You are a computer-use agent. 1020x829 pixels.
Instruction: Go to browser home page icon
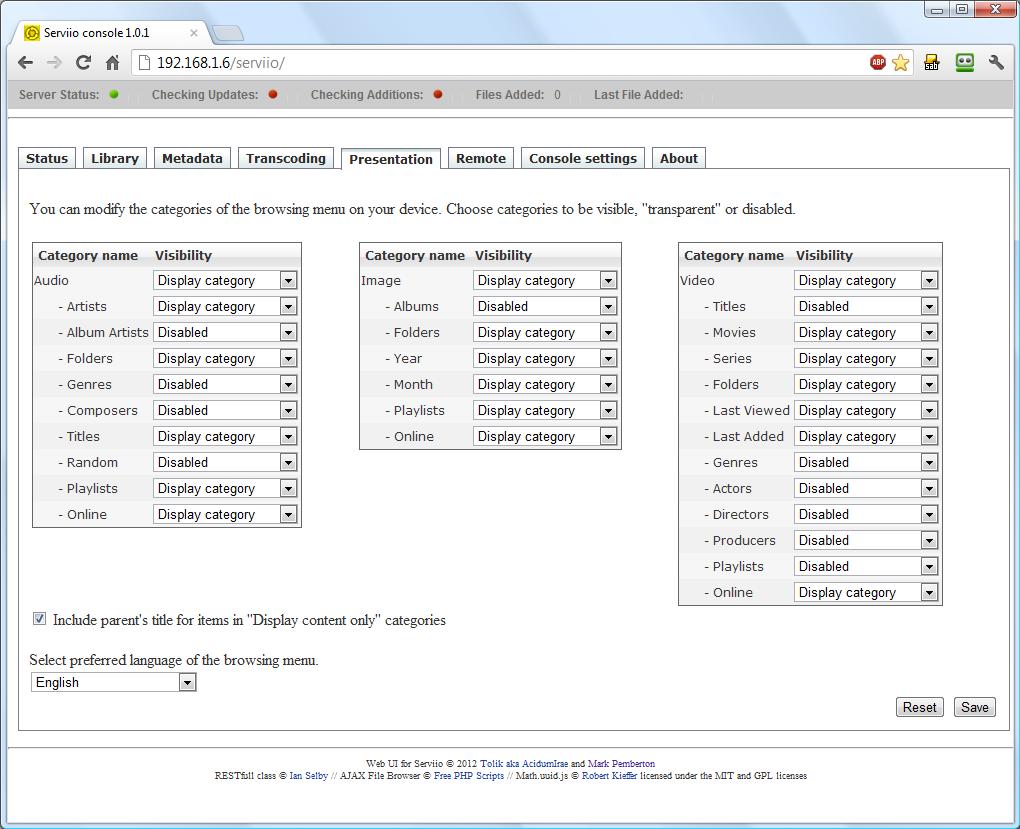click(x=113, y=62)
